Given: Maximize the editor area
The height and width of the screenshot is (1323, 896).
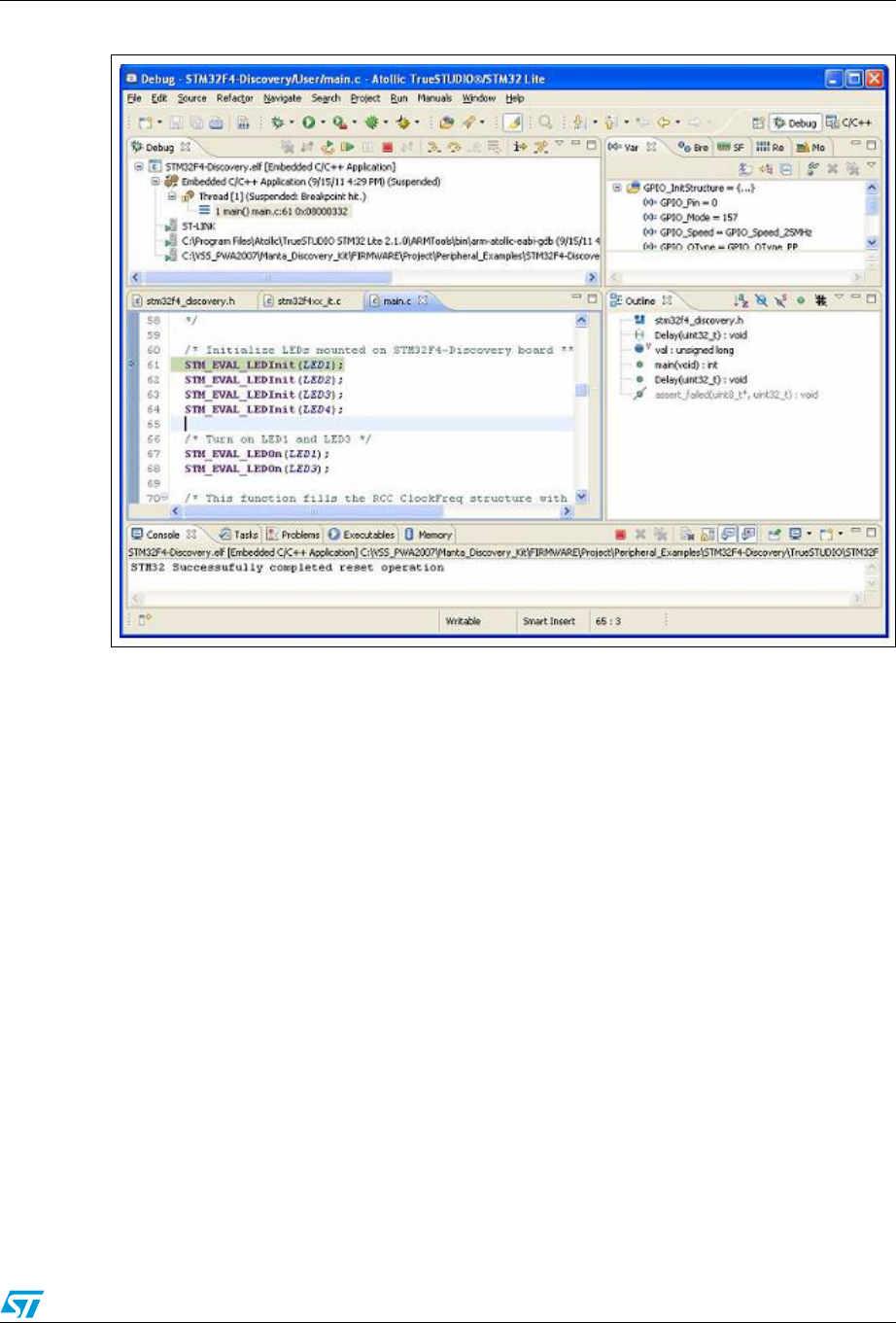Looking at the screenshot, I should point(591,298).
